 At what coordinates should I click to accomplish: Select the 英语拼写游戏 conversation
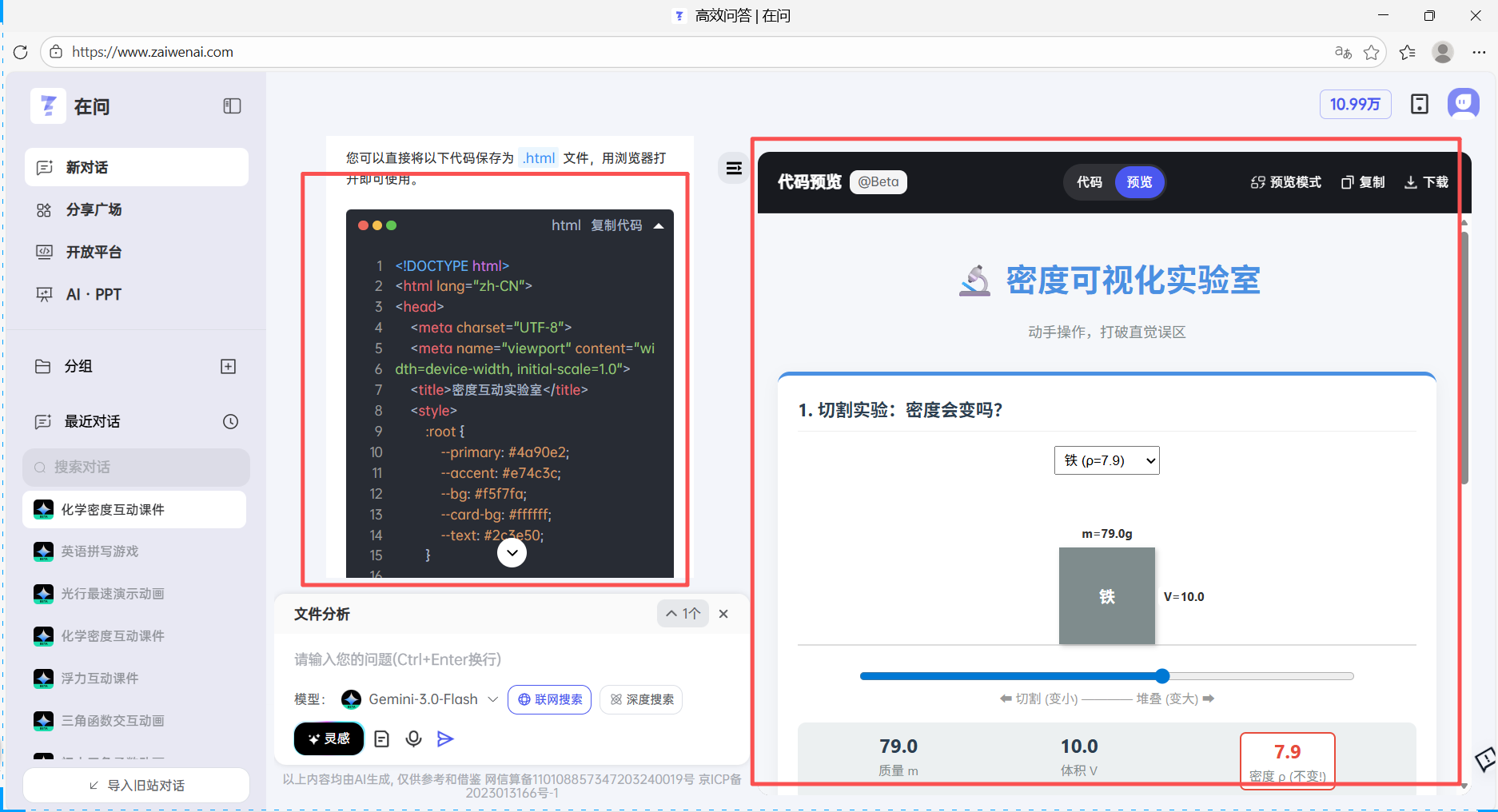tap(98, 551)
